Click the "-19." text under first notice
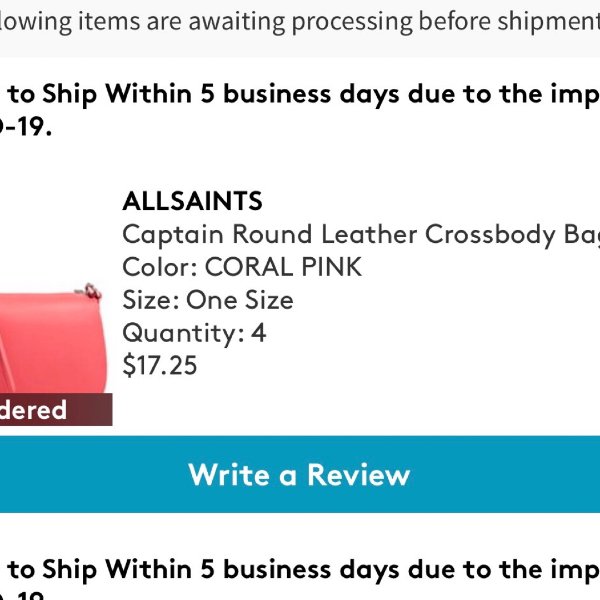 25,127
